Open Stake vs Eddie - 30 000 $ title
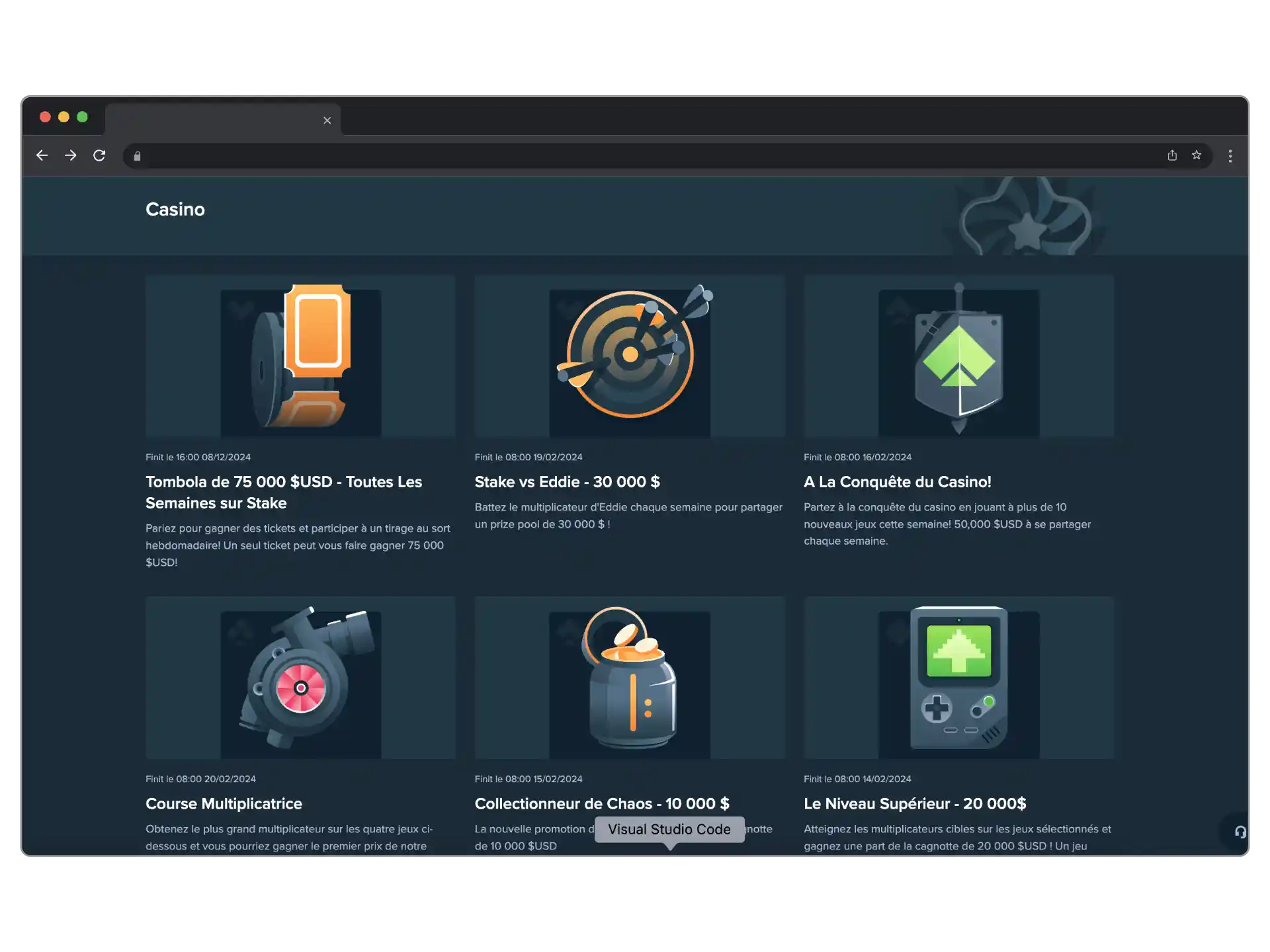Viewport: 1270px width, 952px height. (568, 482)
